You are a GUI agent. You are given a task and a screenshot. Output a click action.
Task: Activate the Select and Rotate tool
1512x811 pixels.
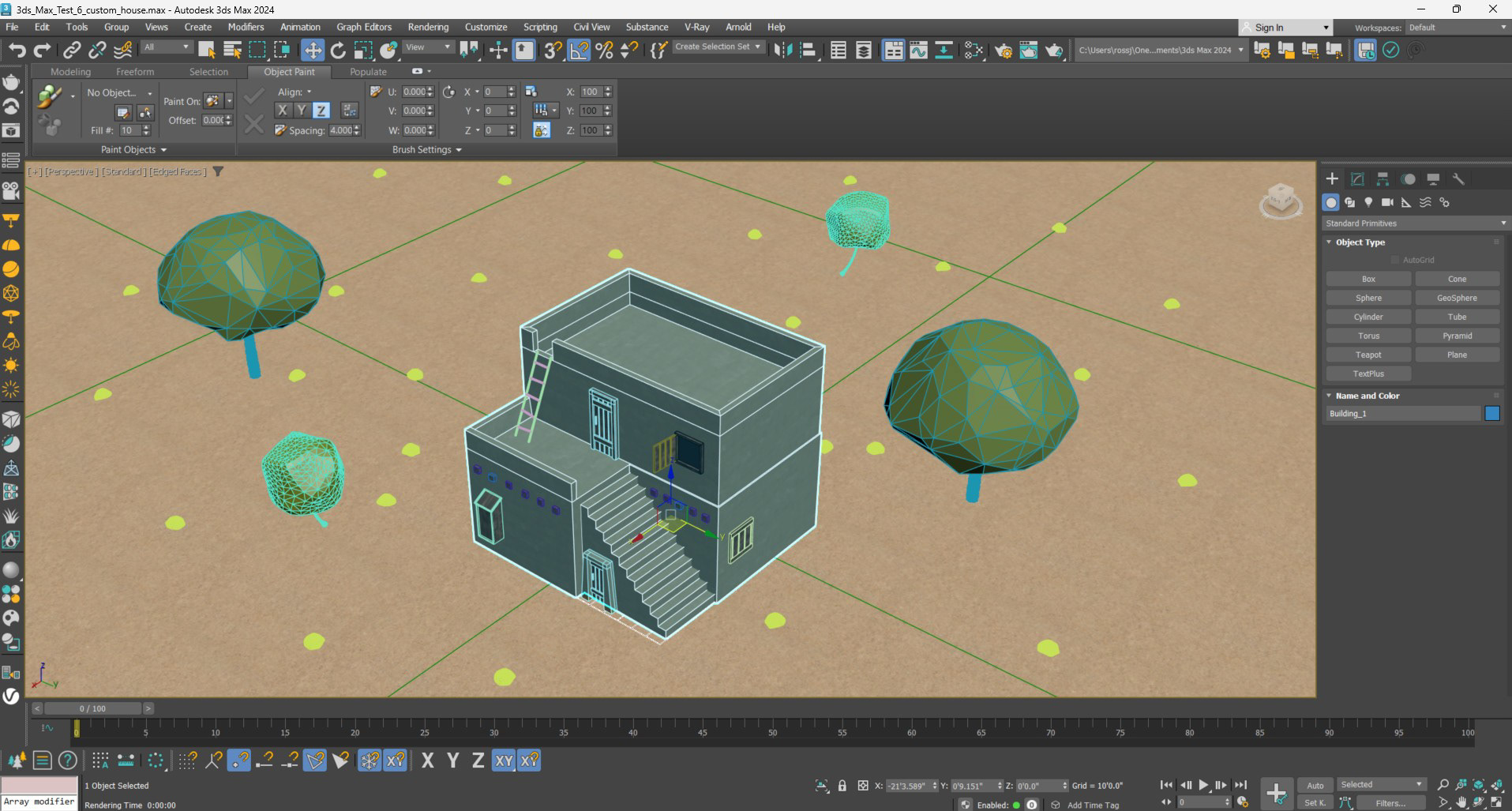(x=338, y=51)
